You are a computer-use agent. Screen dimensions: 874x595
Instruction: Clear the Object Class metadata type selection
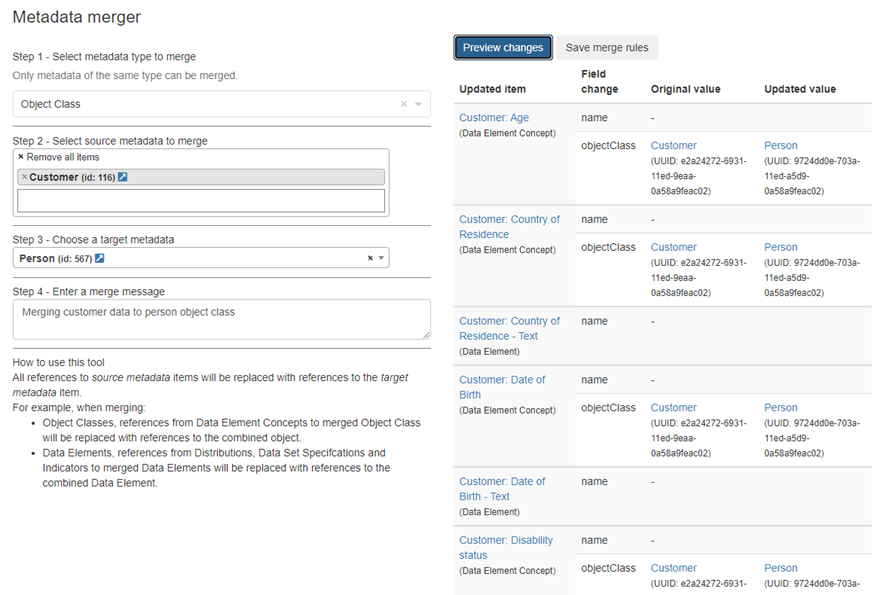click(x=404, y=104)
